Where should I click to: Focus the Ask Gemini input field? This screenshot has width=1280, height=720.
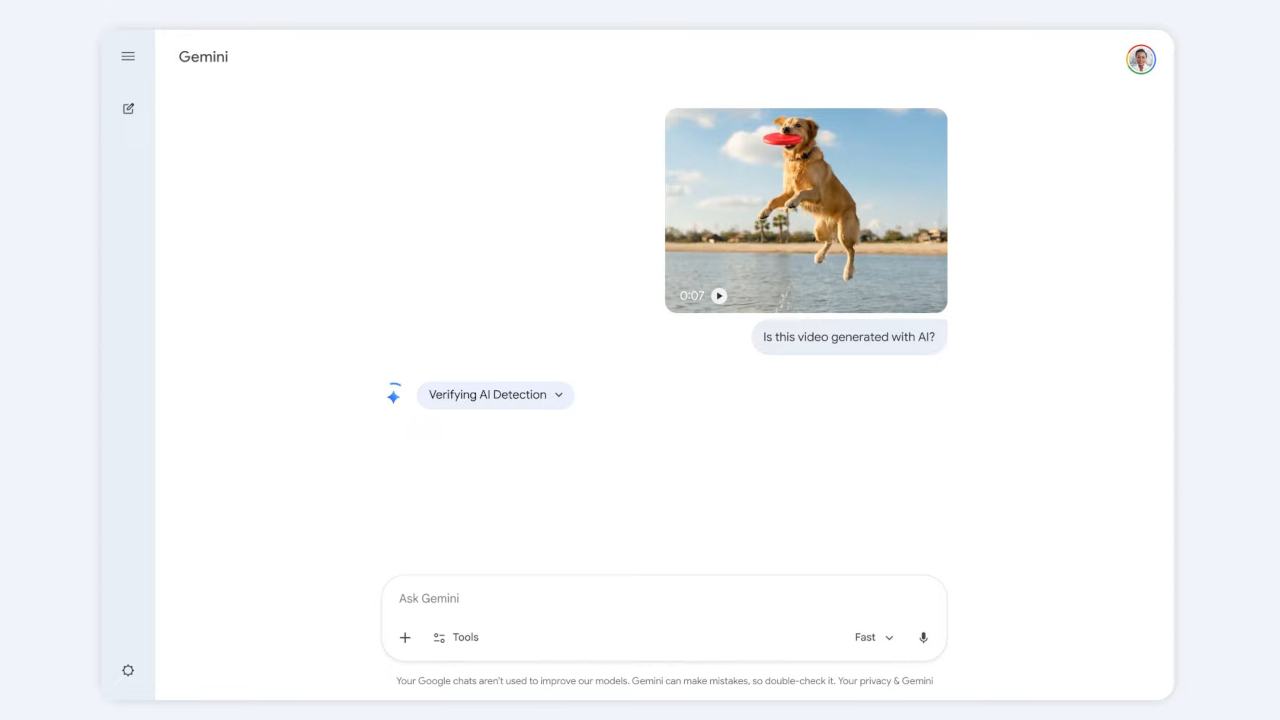(660, 599)
